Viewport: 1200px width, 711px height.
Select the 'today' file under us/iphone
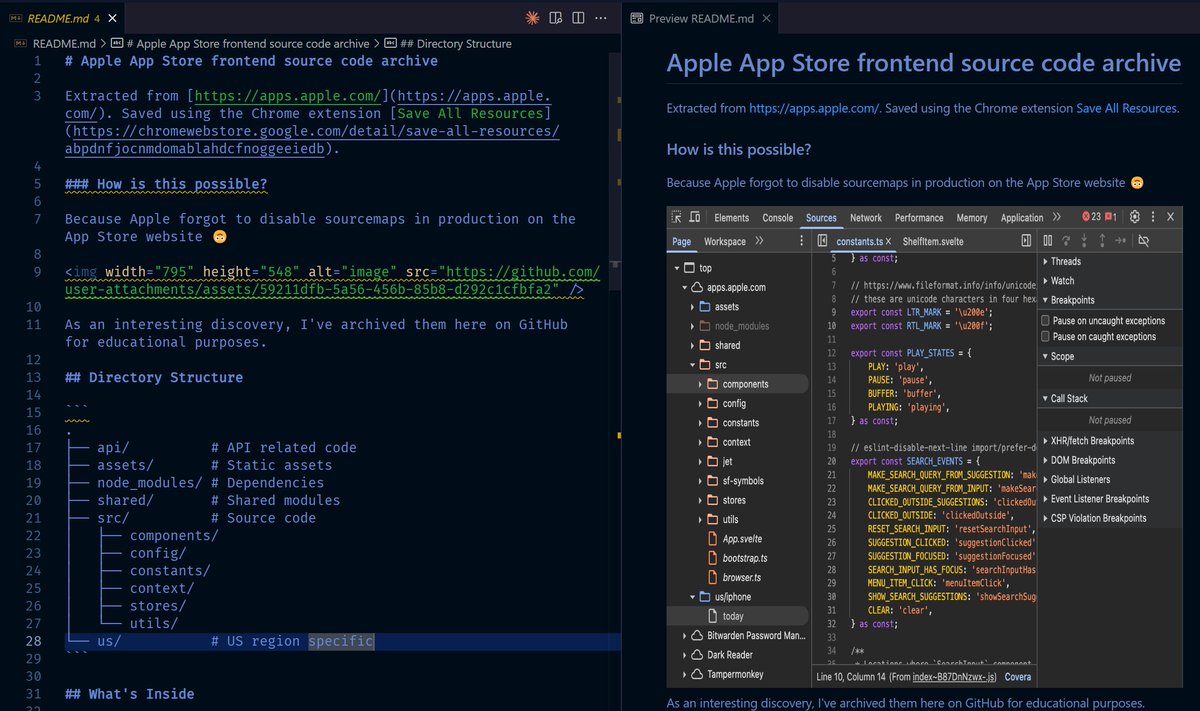[x=737, y=616]
